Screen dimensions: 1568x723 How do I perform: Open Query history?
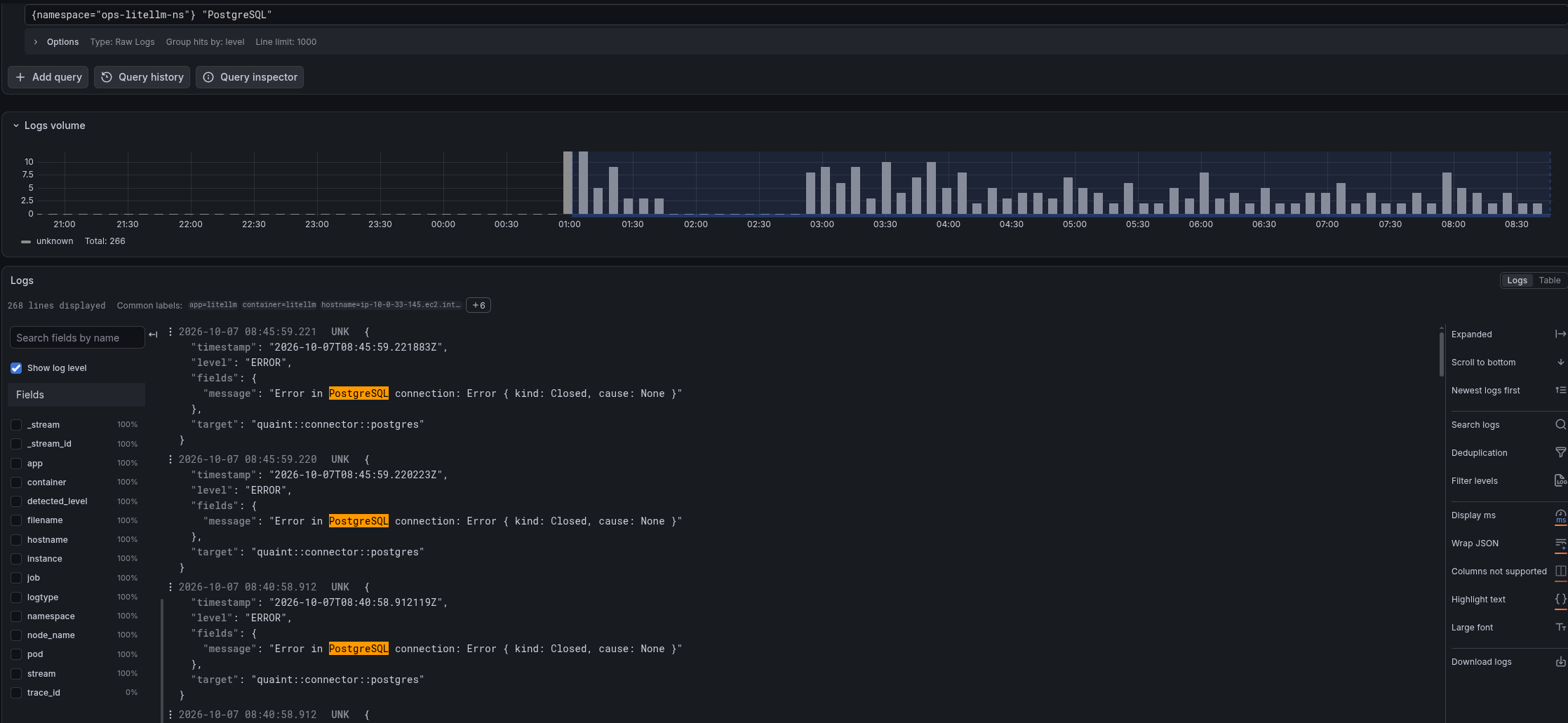pos(142,77)
